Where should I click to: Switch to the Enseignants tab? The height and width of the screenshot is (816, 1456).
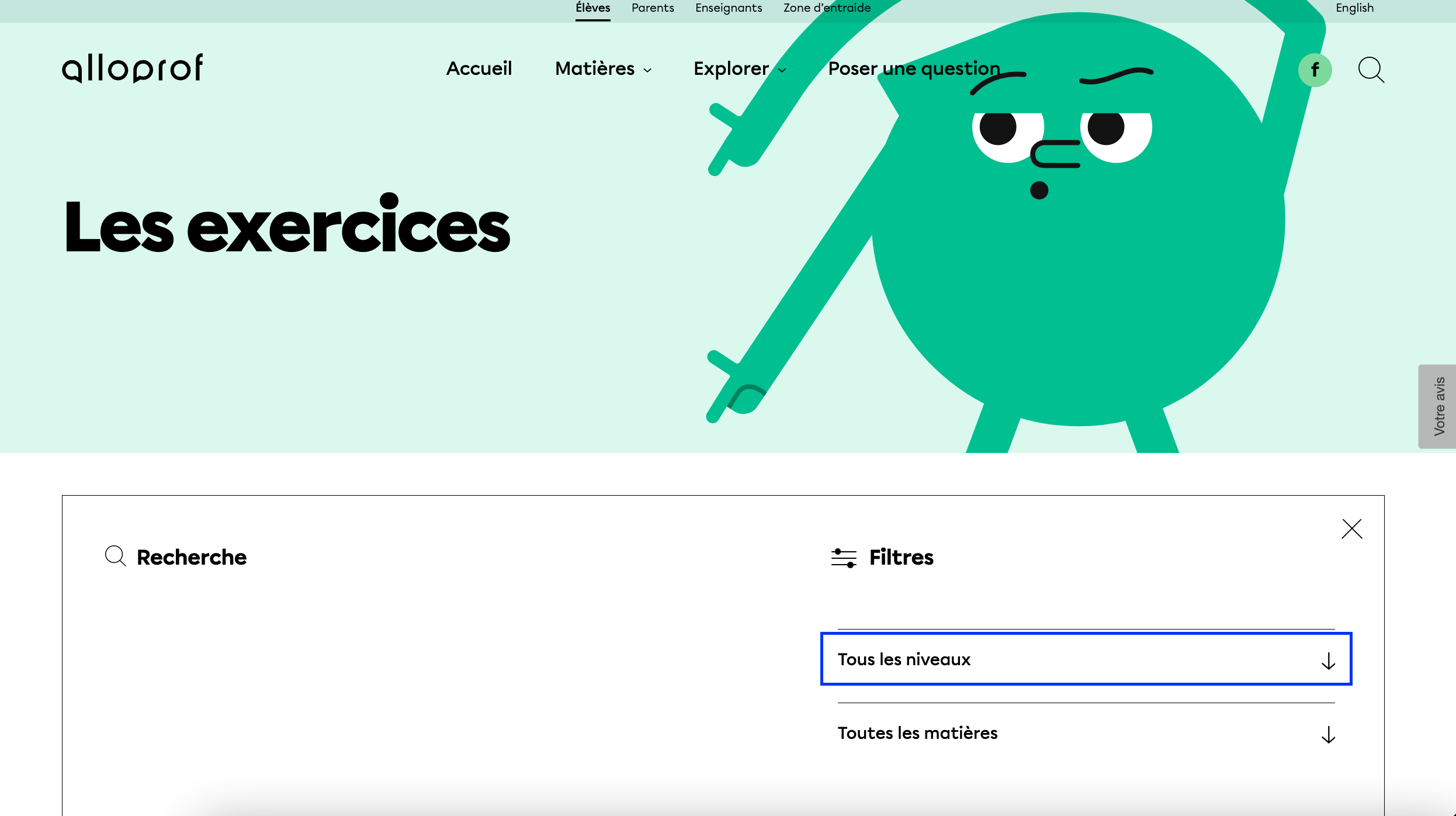tap(729, 8)
